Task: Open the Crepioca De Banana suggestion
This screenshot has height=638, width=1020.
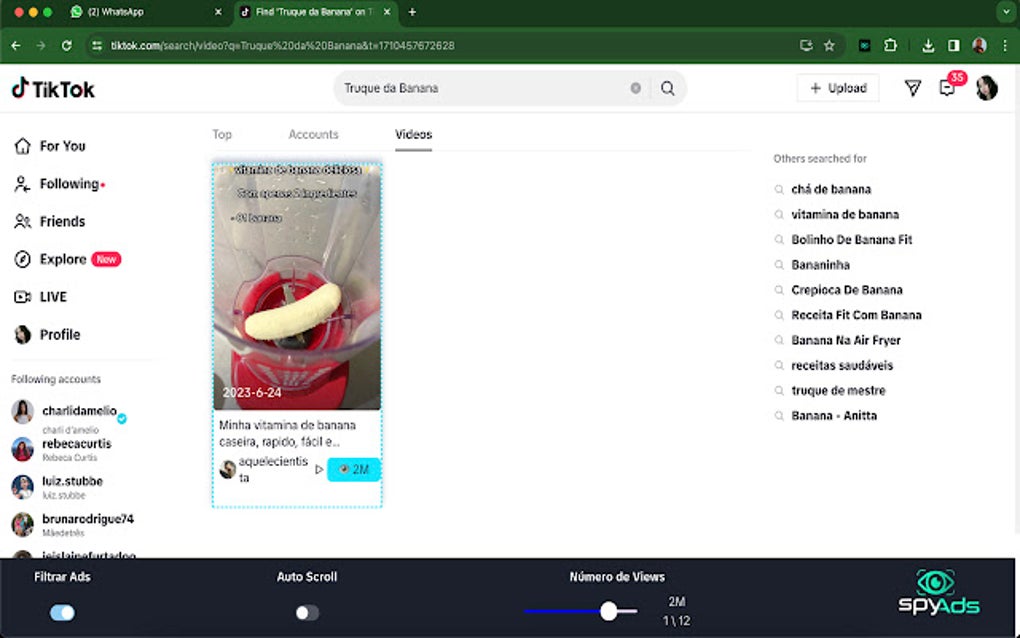Action: pos(847,290)
